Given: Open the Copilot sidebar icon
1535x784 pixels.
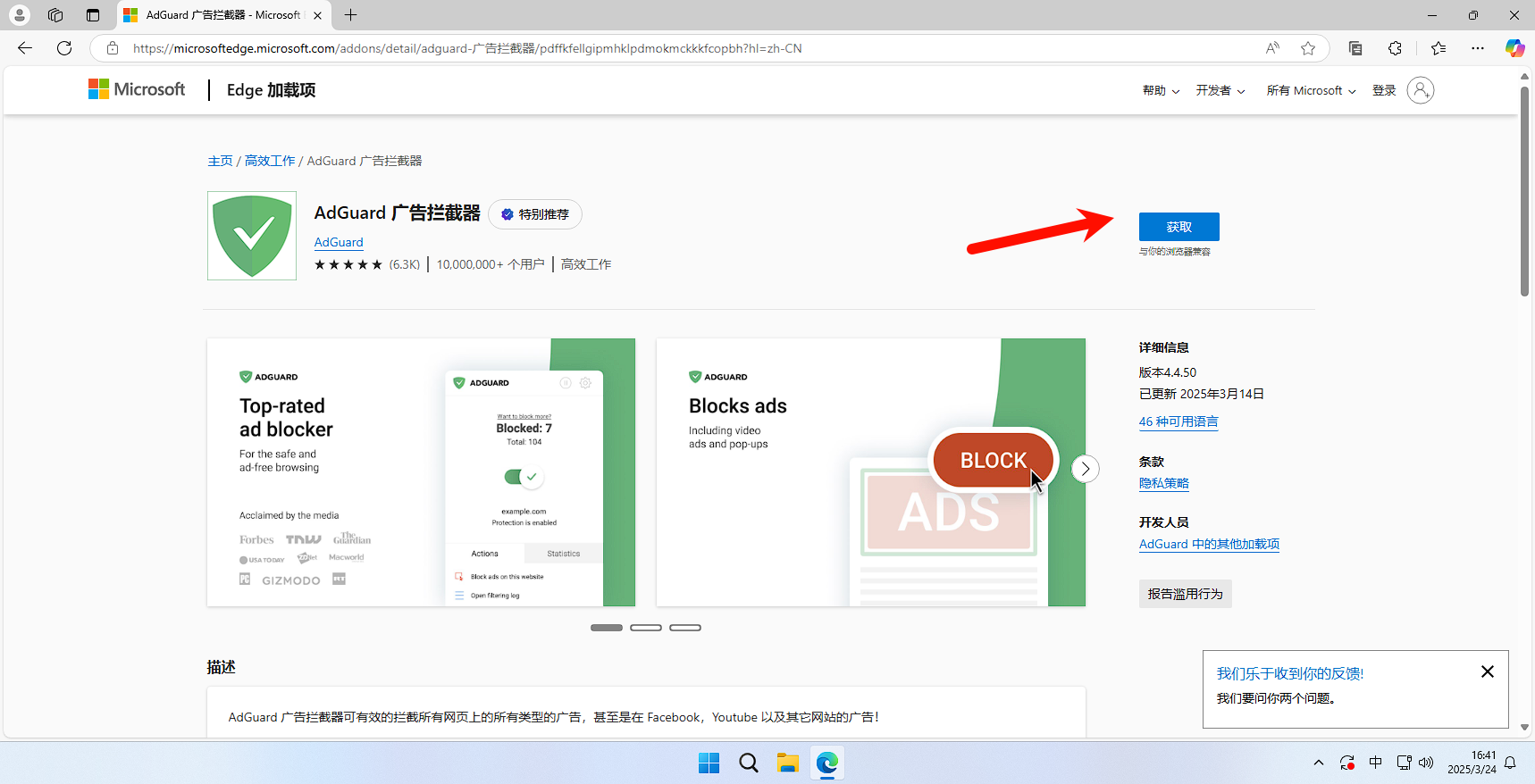Looking at the screenshot, I should [1514, 48].
